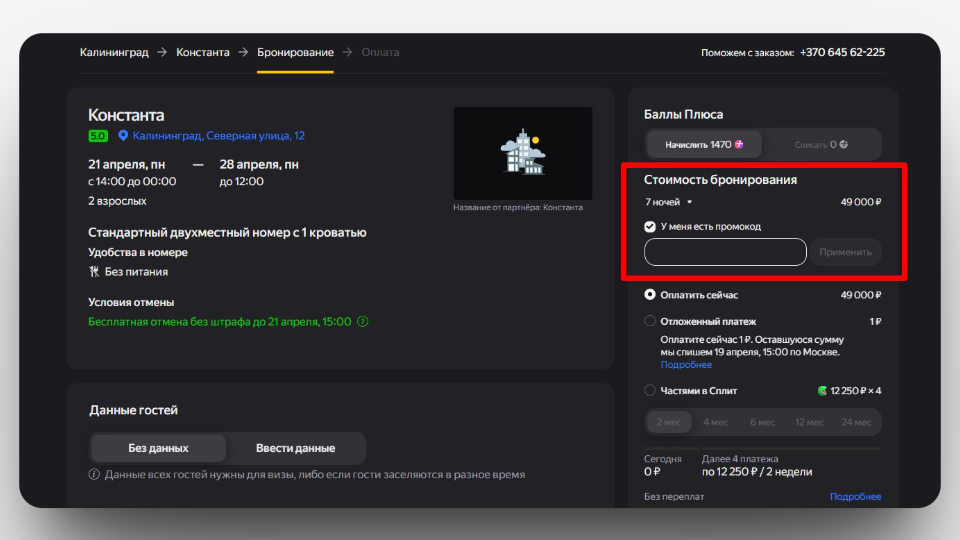The image size is (960, 540).
Task: Toggle to 'Списать 0' points
Action: (x=821, y=144)
